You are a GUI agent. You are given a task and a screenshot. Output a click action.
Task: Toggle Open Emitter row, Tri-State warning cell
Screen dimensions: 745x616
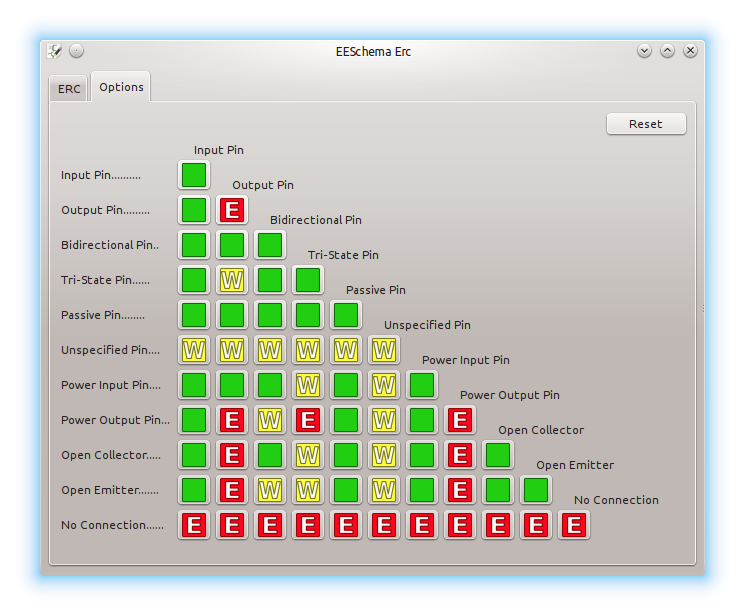pos(308,490)
